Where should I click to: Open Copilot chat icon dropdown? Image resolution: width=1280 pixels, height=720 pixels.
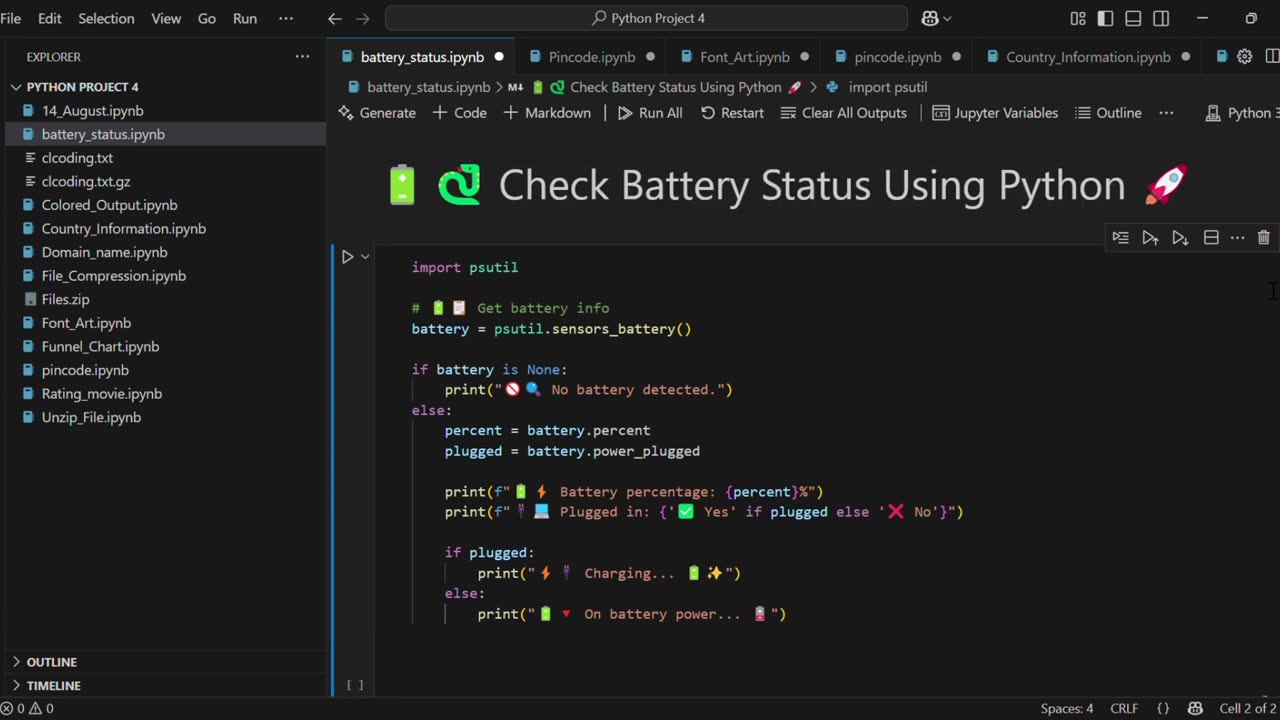[936, 18]
